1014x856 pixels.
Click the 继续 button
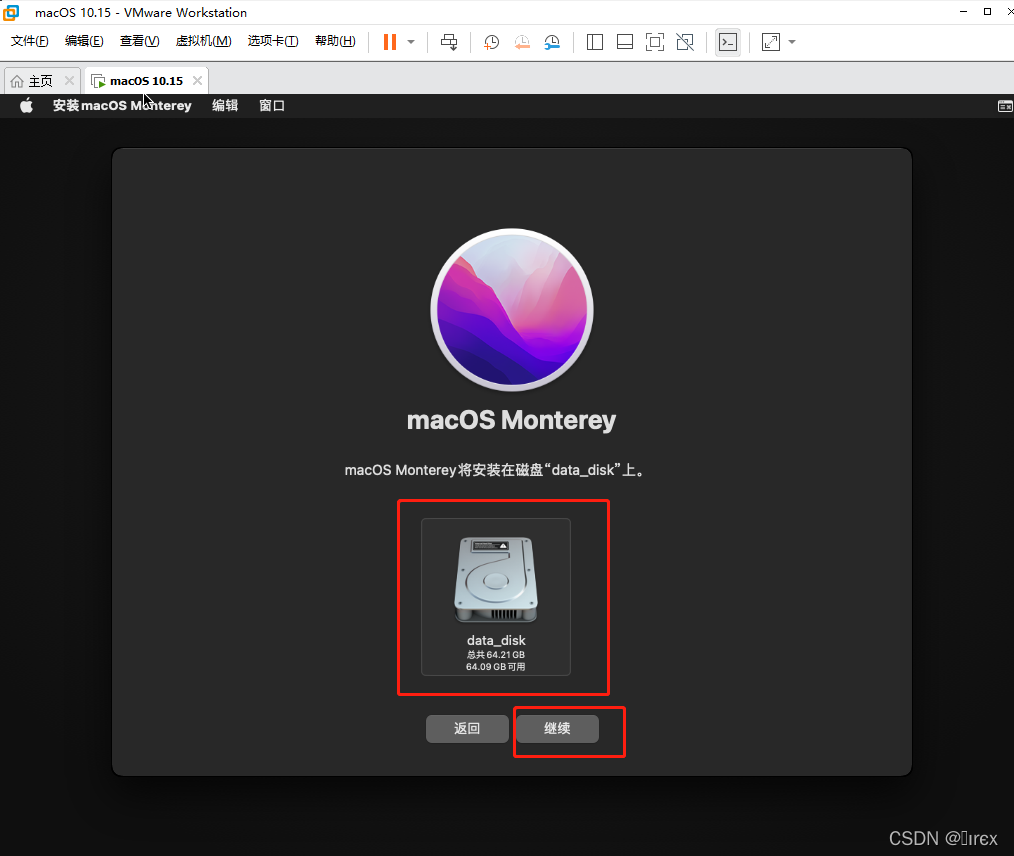pyautogui.click(x=557, y=729)
